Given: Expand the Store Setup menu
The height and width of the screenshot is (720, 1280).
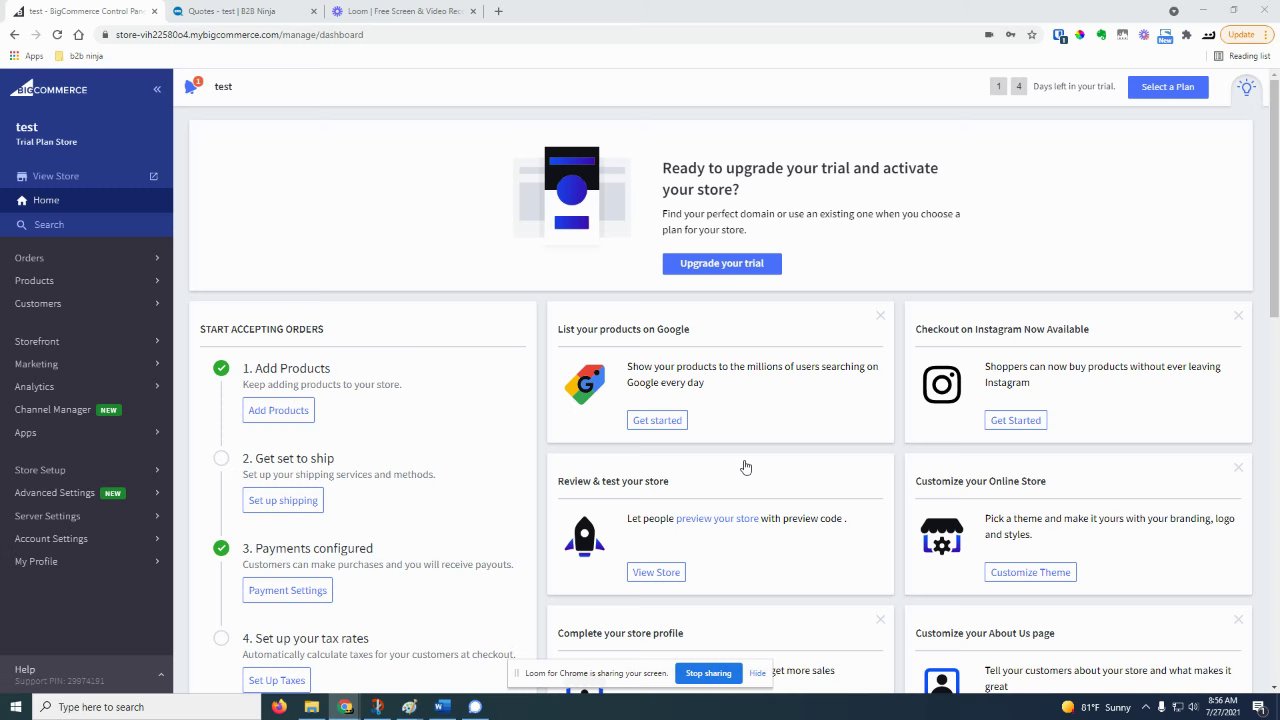Looking at the screenshot, I should tap(86, 470).
